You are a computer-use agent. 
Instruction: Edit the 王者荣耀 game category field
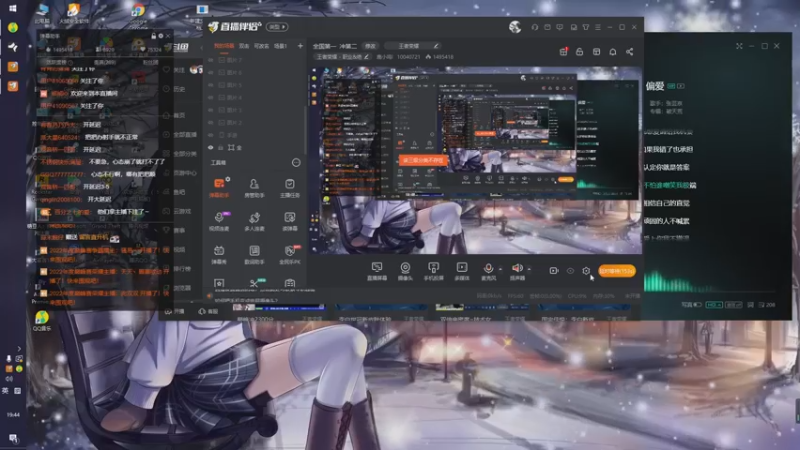412,46
